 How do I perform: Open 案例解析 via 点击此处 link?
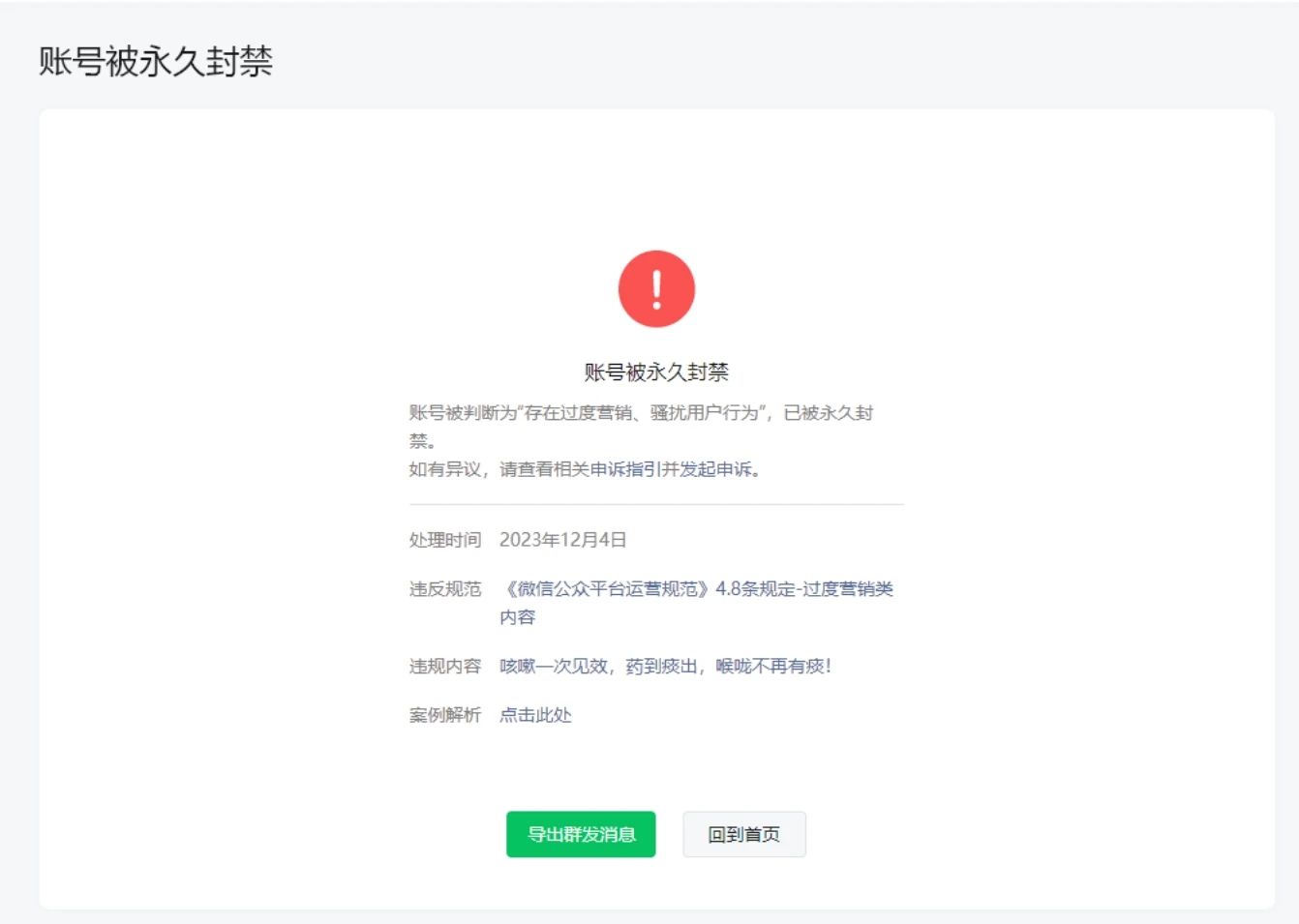535,715
